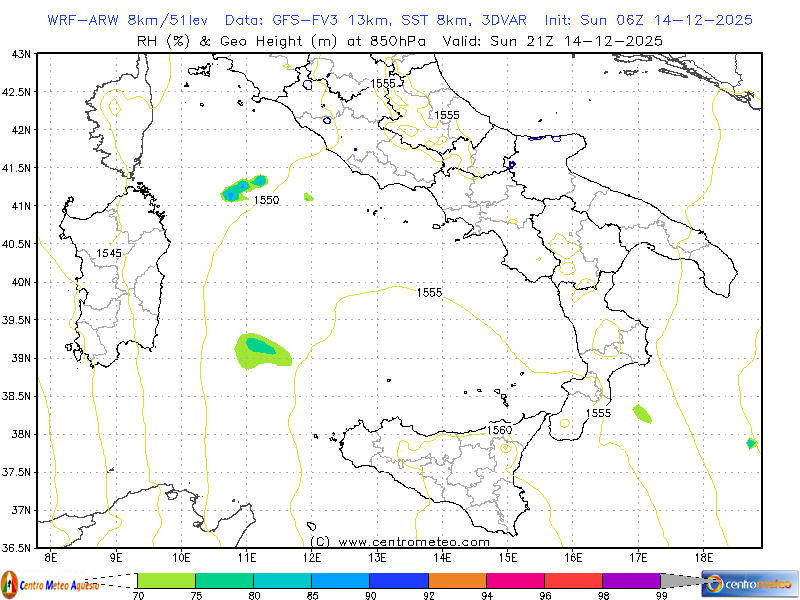
Task: Click the Valid: Sun 21Z 14-12-2025 text
Action: [x=577, y=40]
